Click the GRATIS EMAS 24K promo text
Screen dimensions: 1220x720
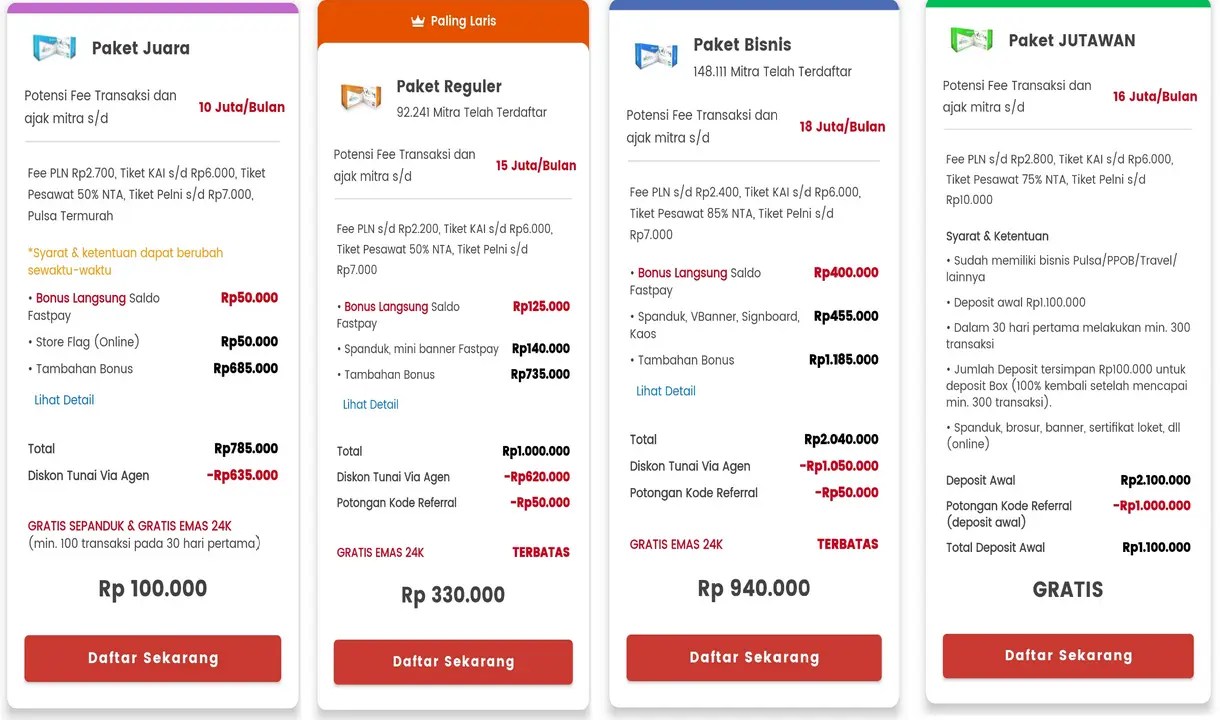pos(380,551)
